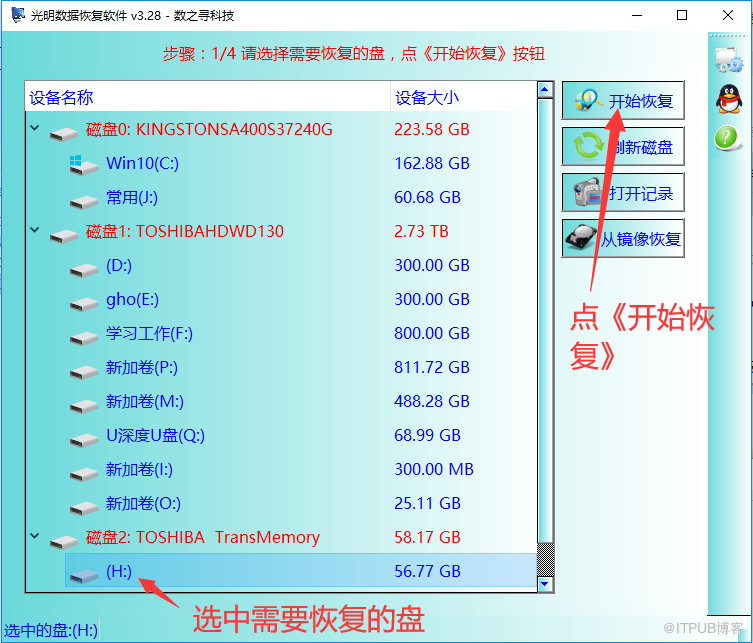
Task: Click the 25.11 GB size value
Action: coord(427,503)
